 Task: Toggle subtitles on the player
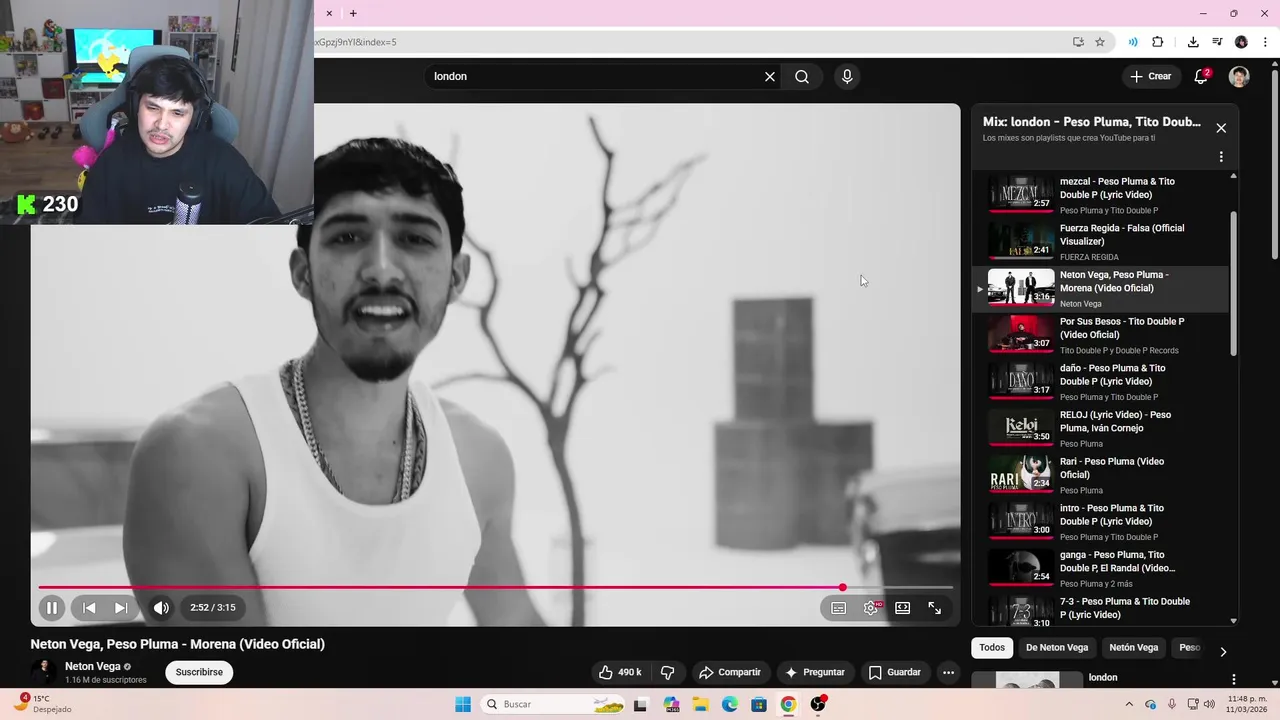coord(839,608)
